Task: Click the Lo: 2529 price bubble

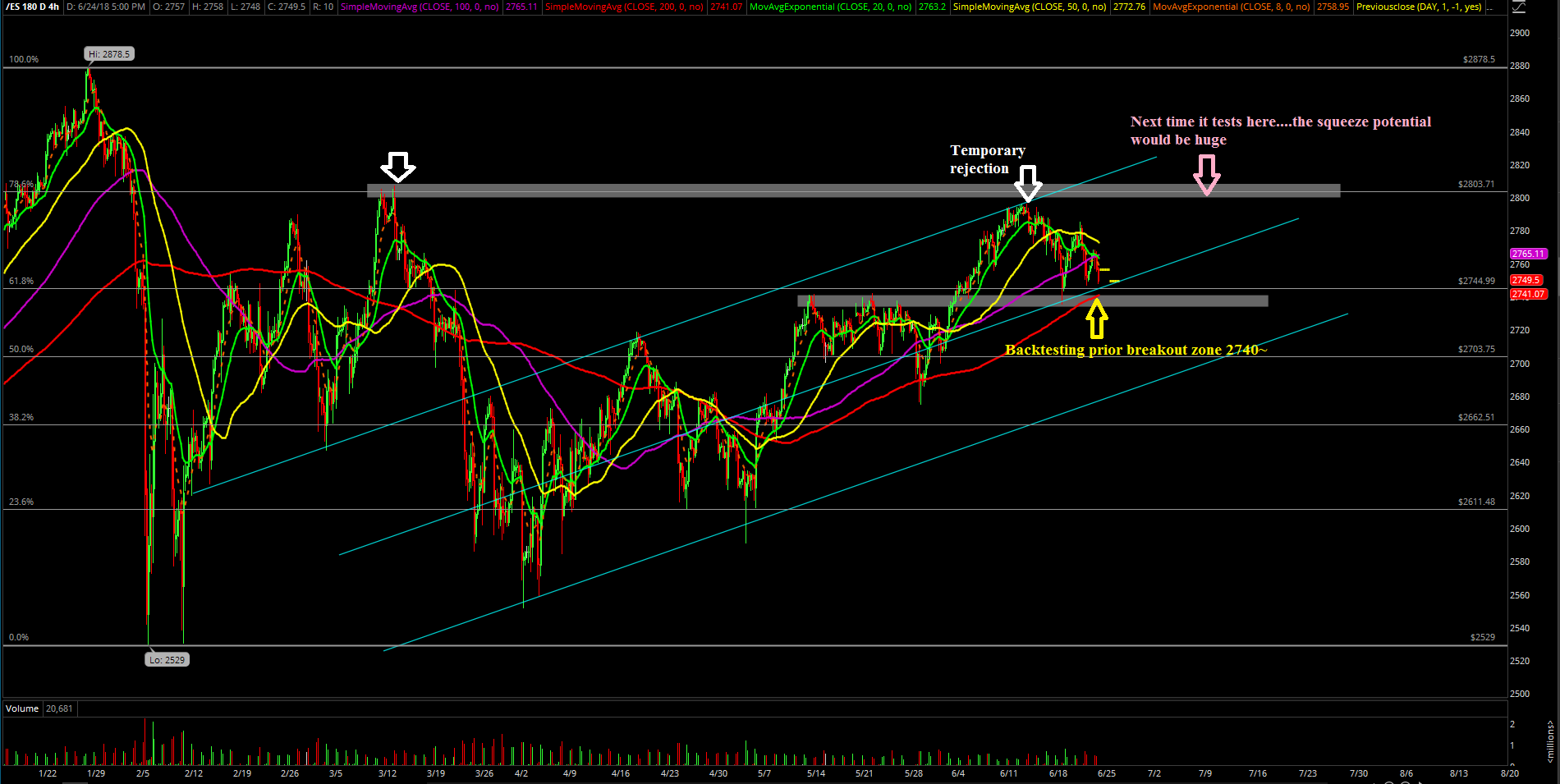Action: pyautogui.click(x=167, y=659)
